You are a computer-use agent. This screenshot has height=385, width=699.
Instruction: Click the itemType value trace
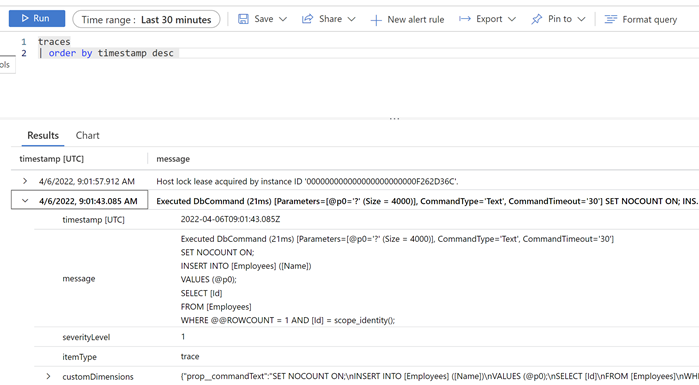190,356
